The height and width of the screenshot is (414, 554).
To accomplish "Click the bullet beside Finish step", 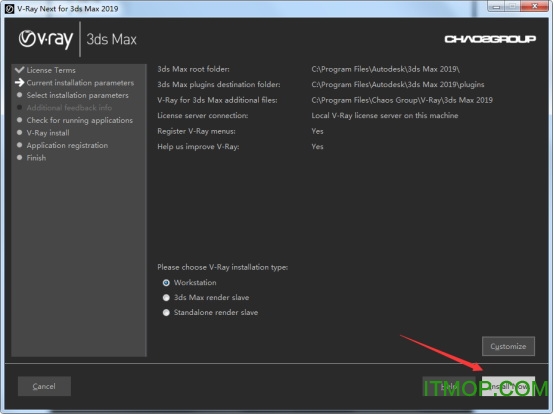I will pyautogui.click(x=19, y=158).
